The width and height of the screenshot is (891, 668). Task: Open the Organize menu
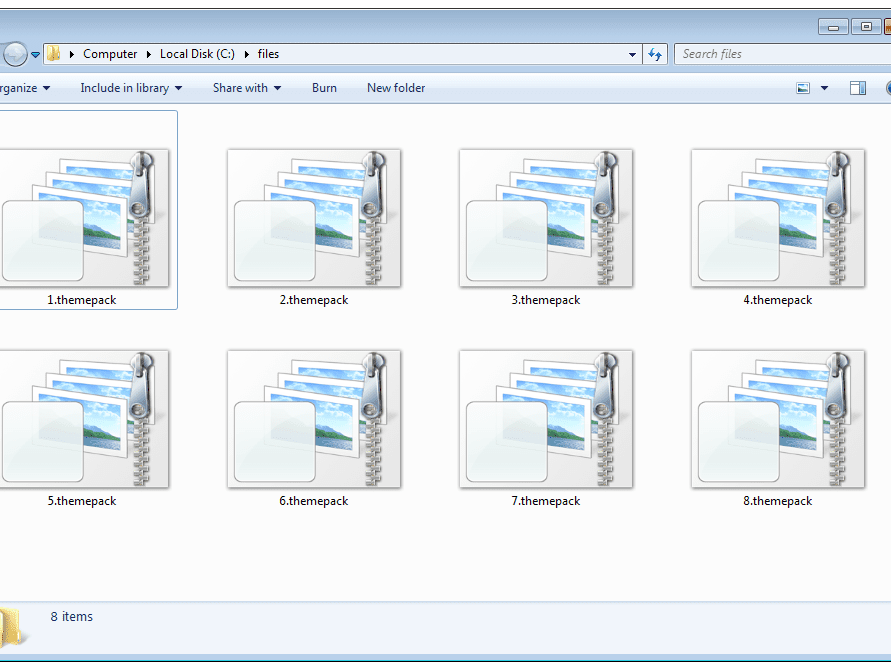pyautogui.click(x=24, y=88)
